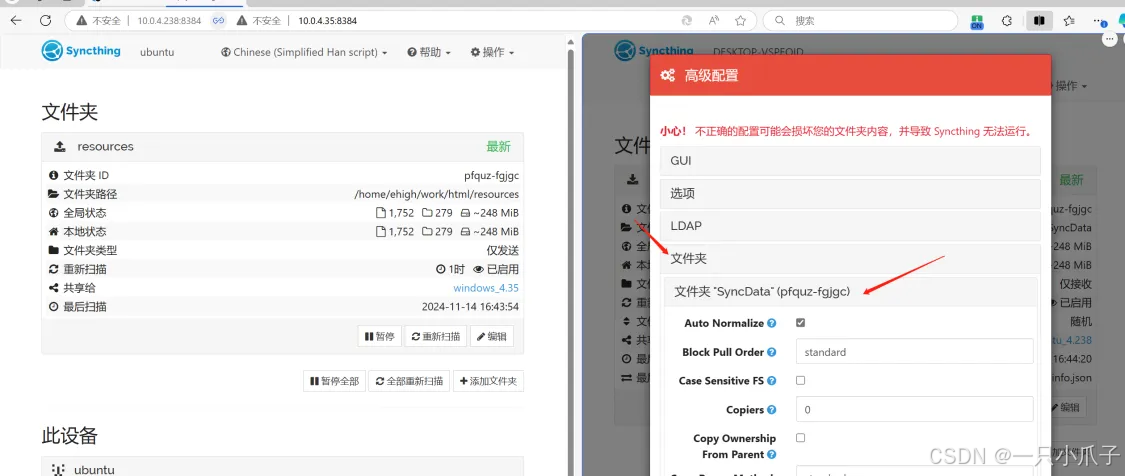
Task: Open help icon next to Case Sensitive FS
Action: point(772,381)
